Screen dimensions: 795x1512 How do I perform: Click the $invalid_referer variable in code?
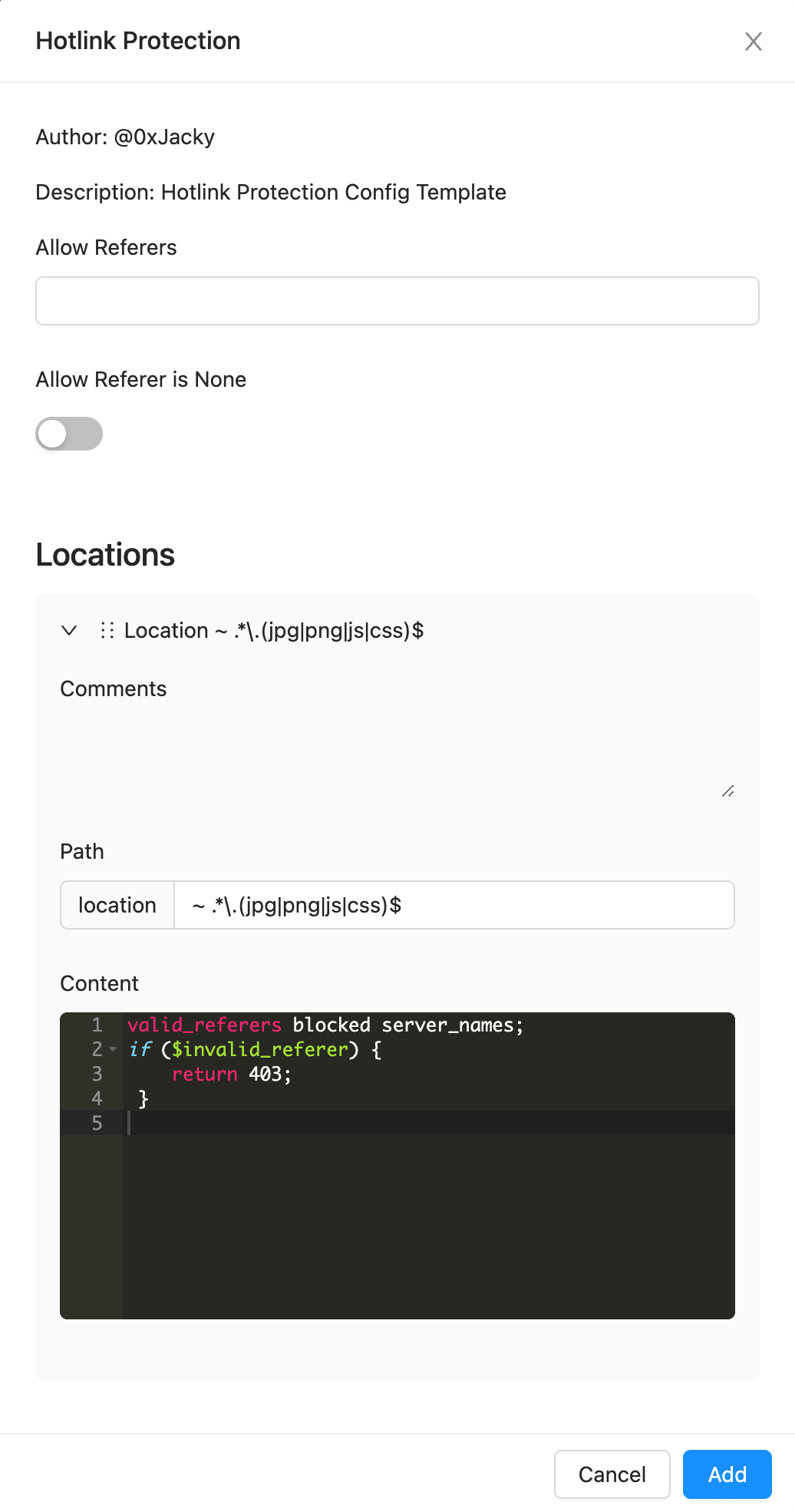[x=259, y=1050]
